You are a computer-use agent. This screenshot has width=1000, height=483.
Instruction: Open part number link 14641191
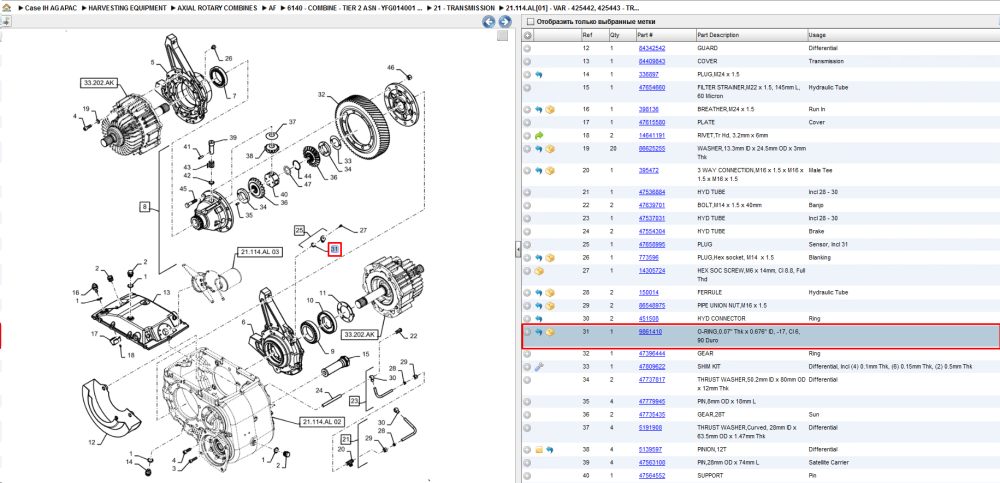pyautogui.click(x=652, y=135)
